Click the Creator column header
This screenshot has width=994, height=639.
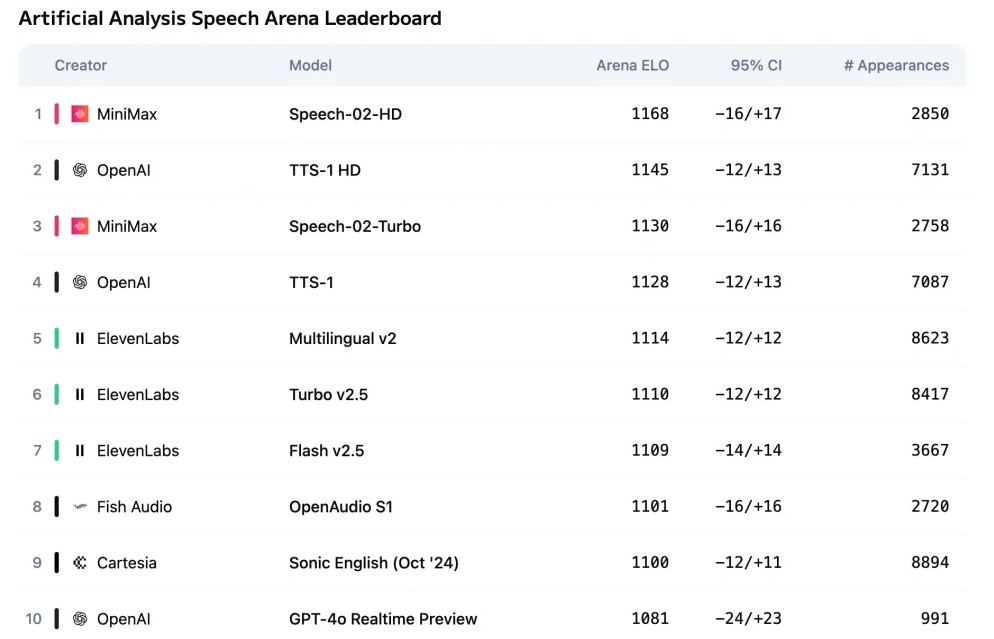(x=81, y=66)
